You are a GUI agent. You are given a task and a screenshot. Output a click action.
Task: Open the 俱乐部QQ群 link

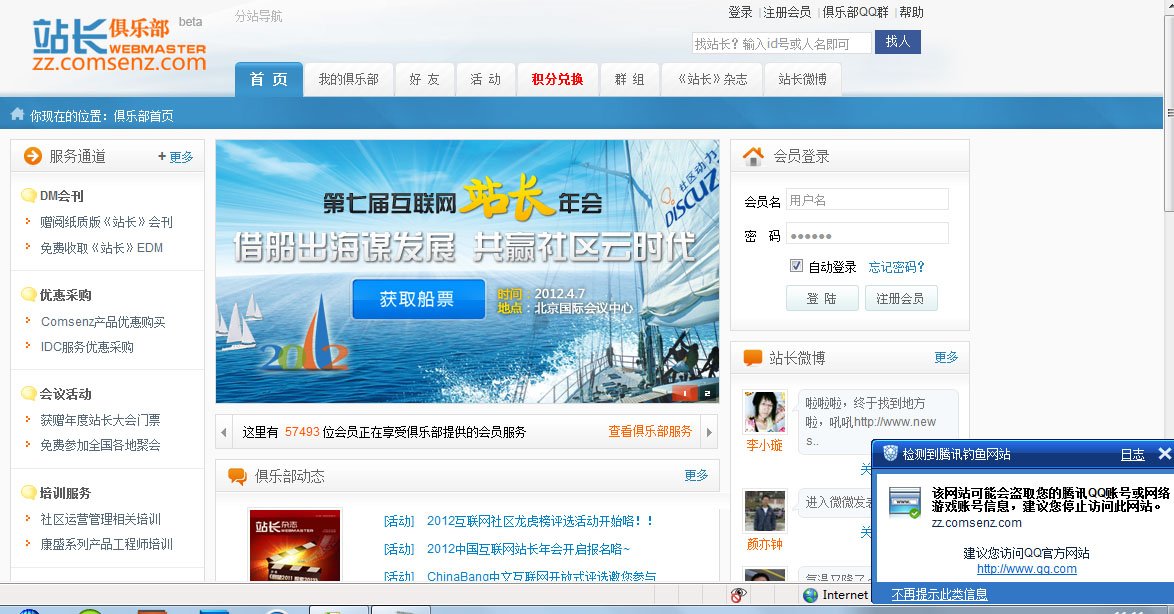855,12
